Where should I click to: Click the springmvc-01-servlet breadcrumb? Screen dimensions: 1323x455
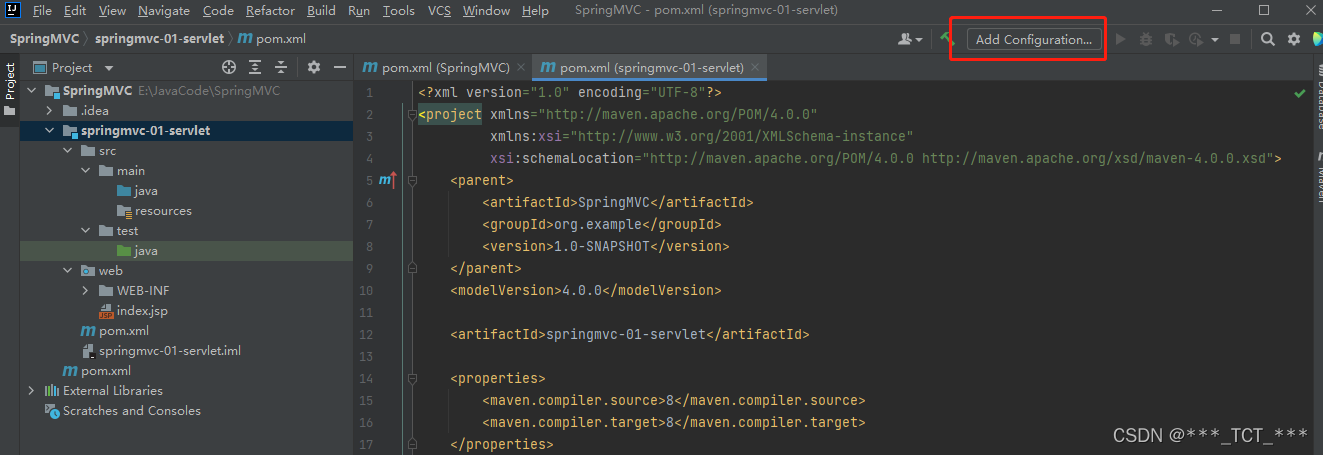pyautogui.click(x=159, y=39)
